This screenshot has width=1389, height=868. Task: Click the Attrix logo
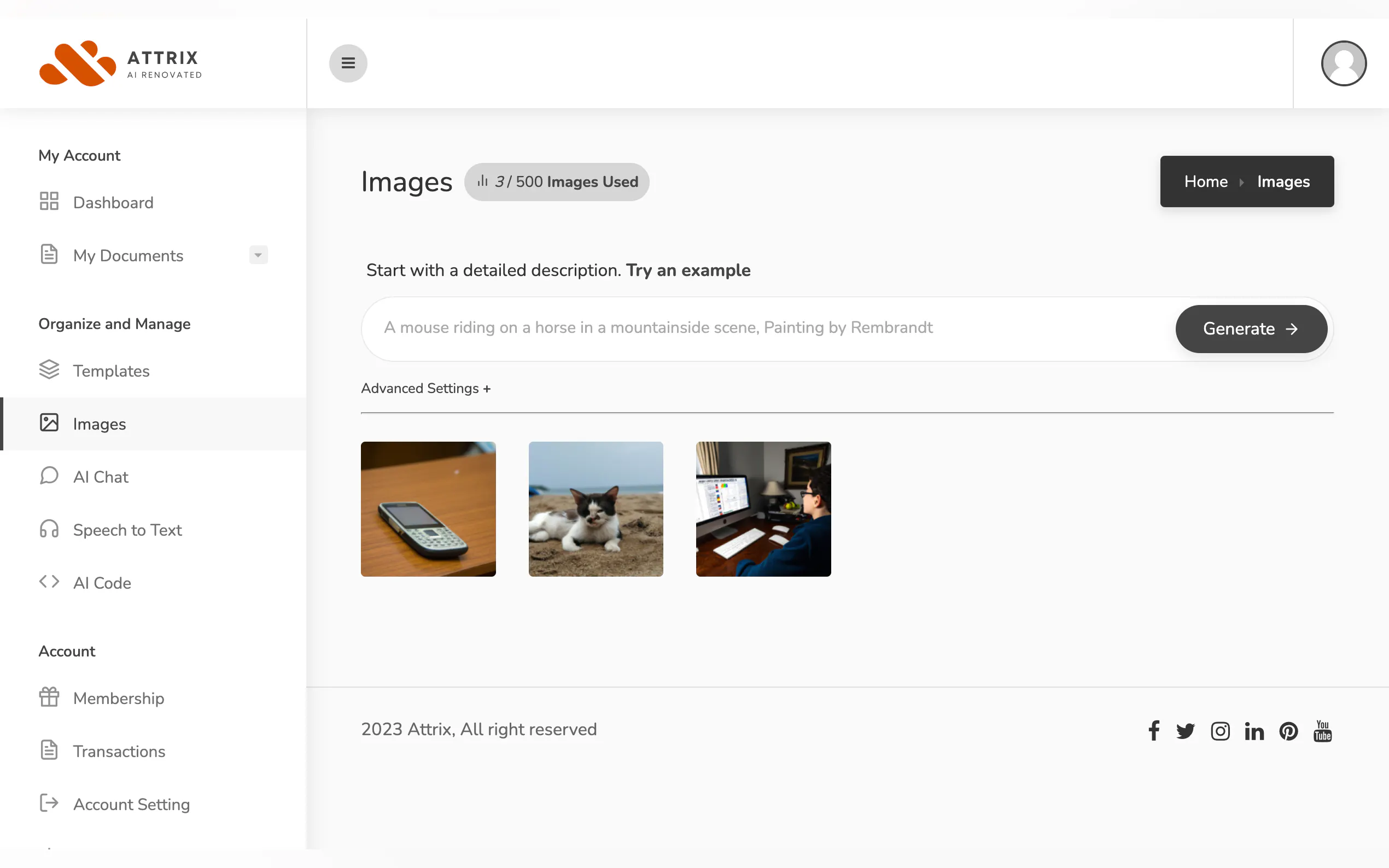click(121, 63)
